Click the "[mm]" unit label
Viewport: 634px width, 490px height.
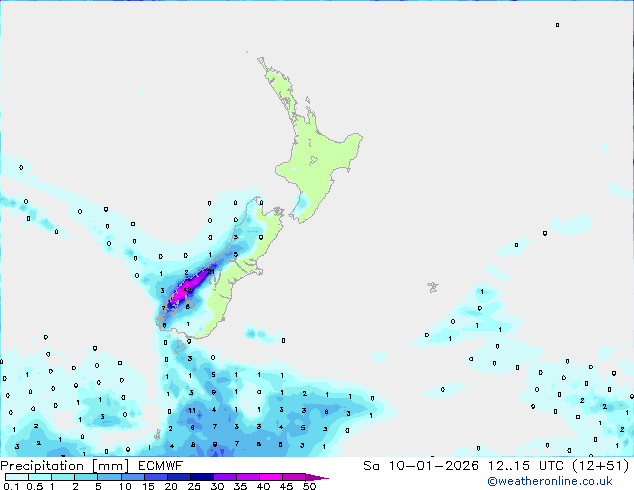110,466
